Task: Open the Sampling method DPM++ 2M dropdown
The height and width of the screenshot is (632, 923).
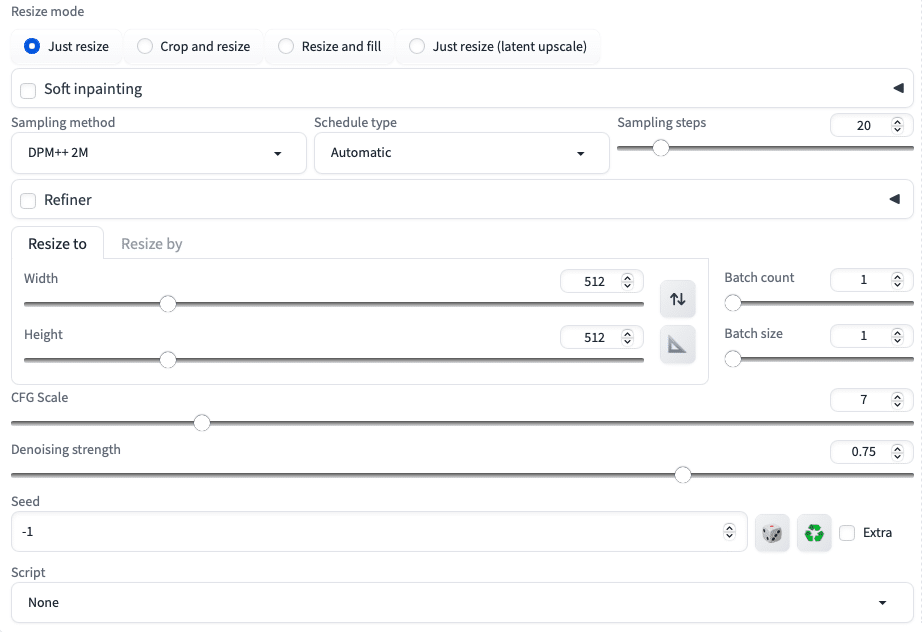Action: click(159, 153)
